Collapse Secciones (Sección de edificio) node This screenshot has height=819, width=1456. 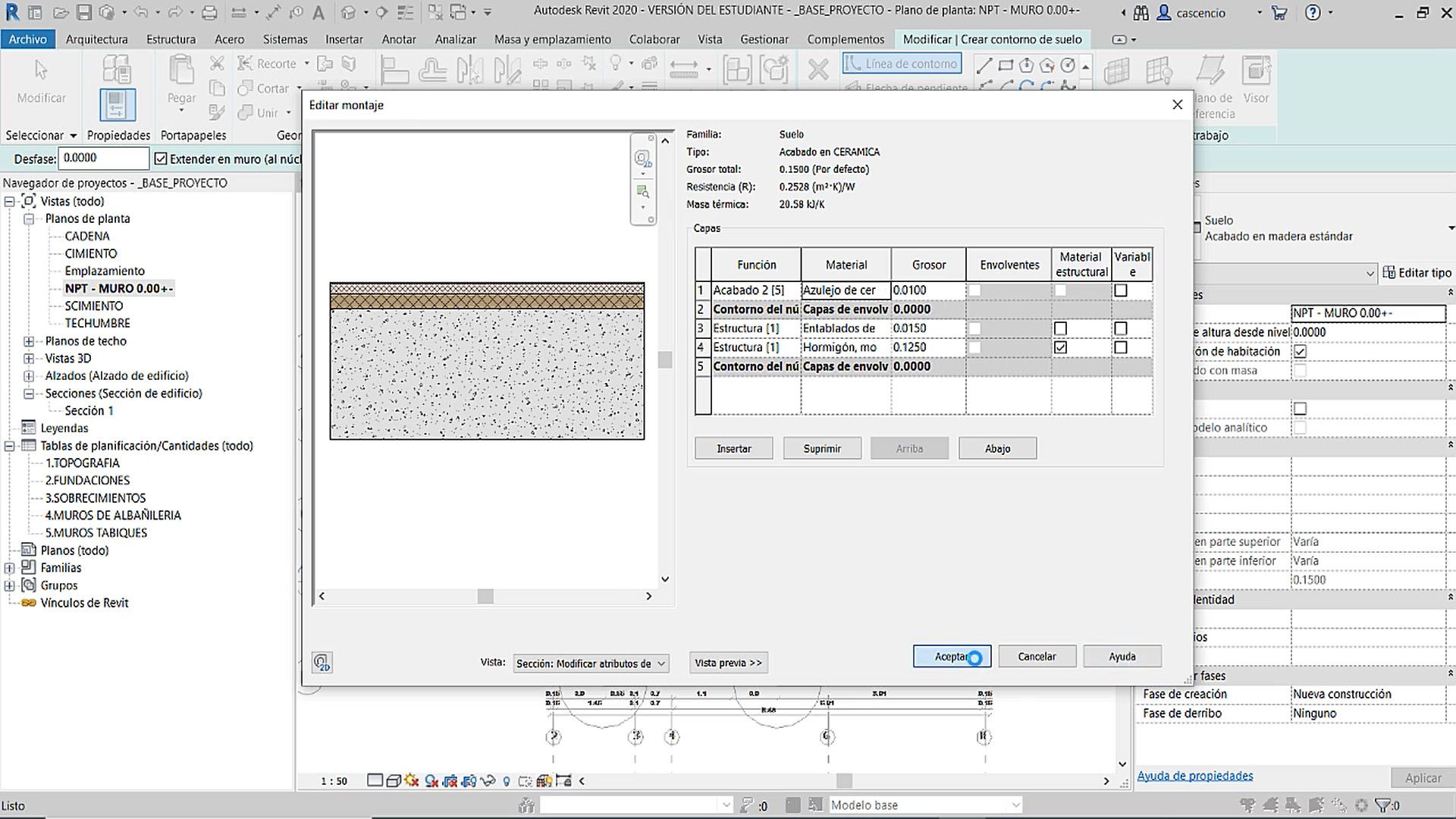[29, 394]
